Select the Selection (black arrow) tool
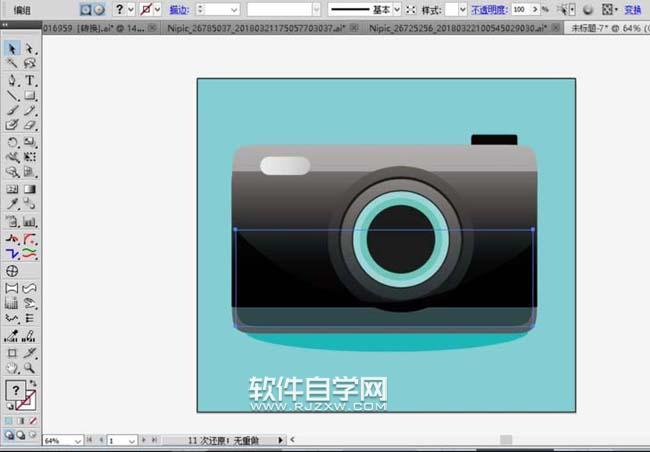 [12, 49]
